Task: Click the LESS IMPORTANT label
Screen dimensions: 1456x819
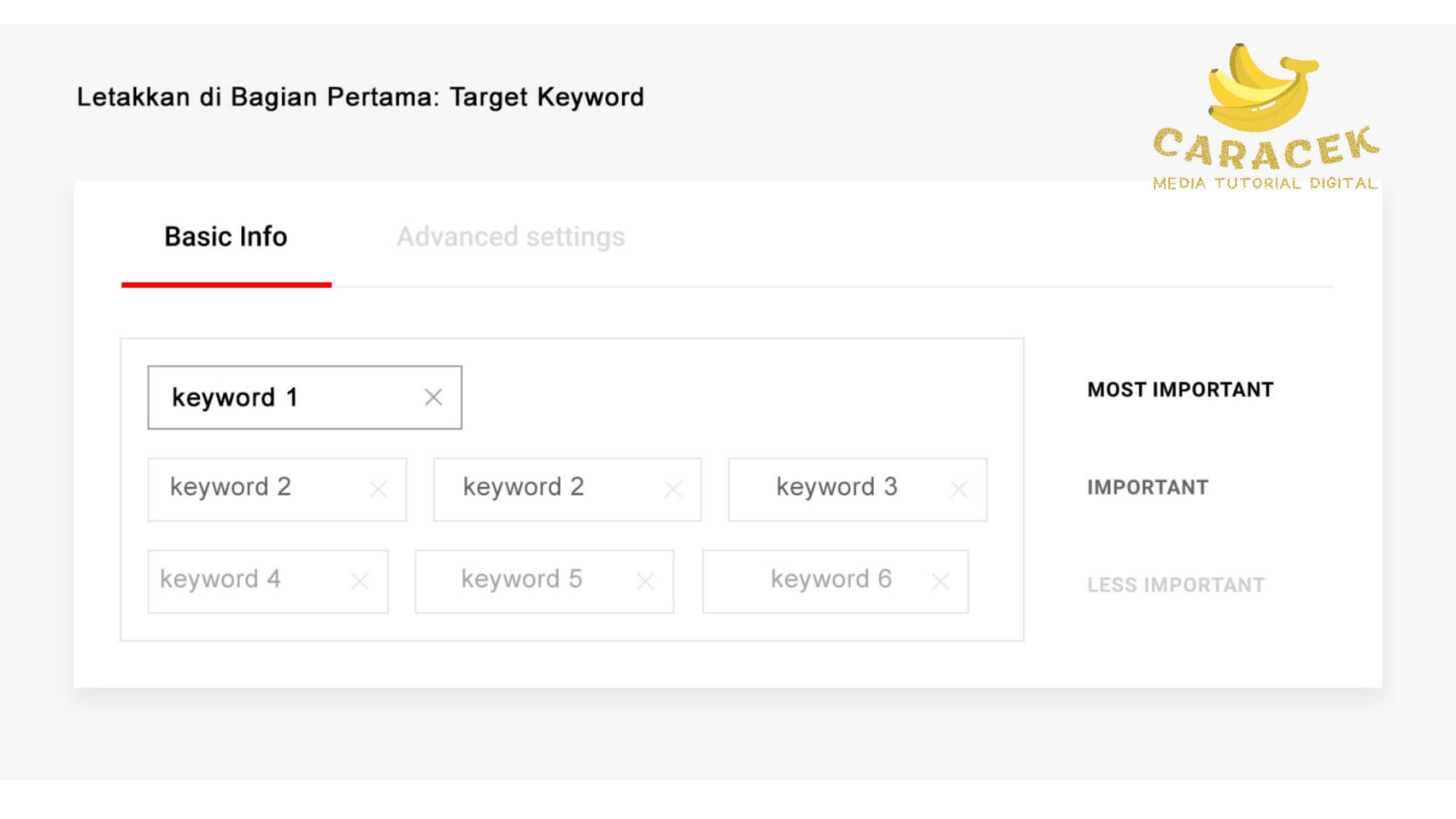Action: point(1176,585)
